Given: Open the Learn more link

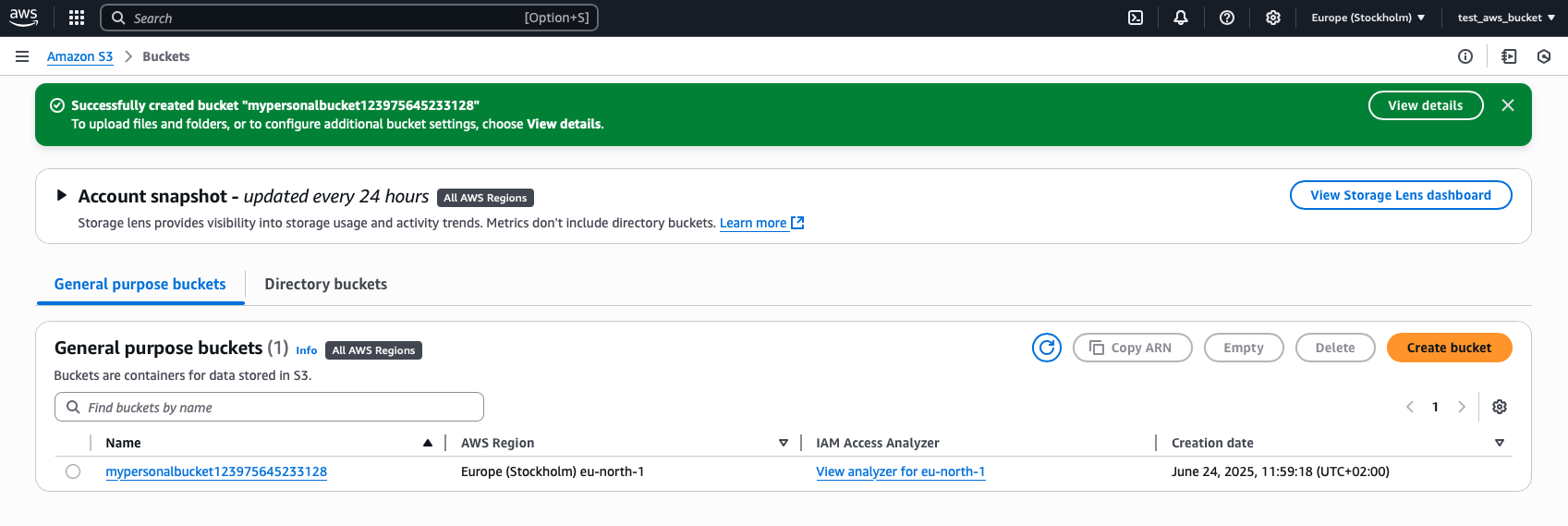Looking at the screenshot, I should click(753, 223).
